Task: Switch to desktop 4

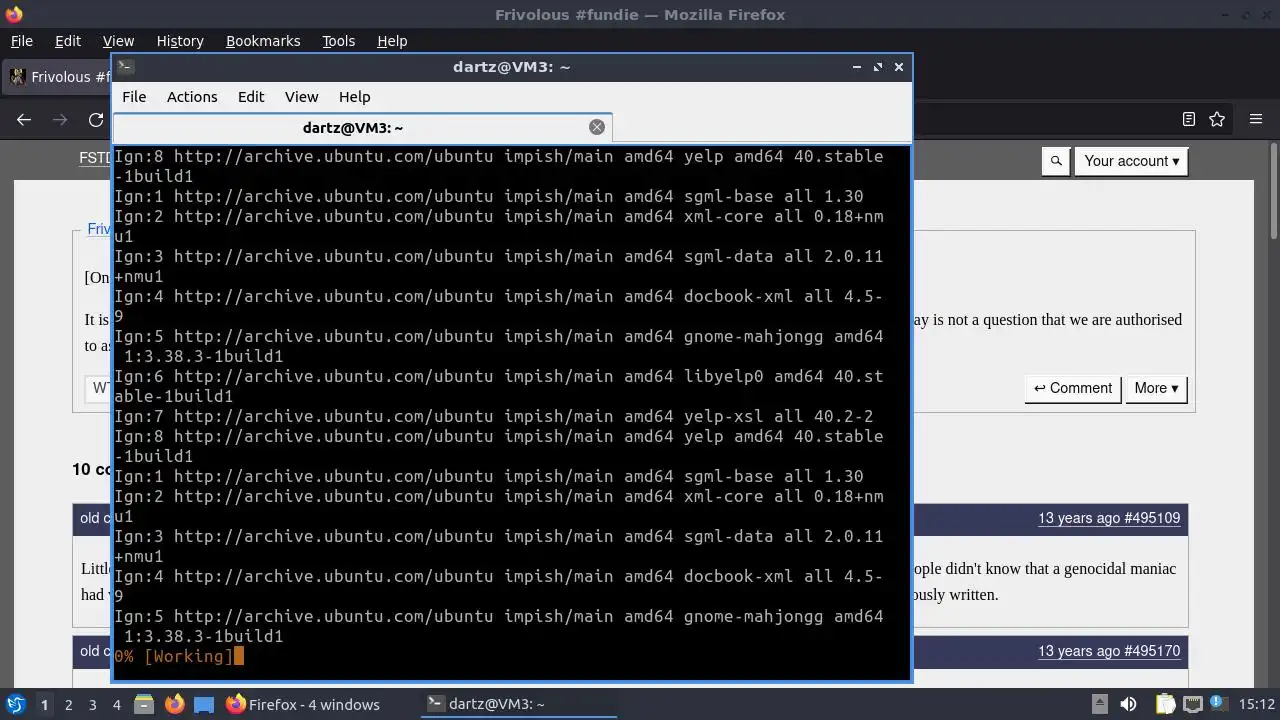Action: pyautogui.click(x=116, y=705)
